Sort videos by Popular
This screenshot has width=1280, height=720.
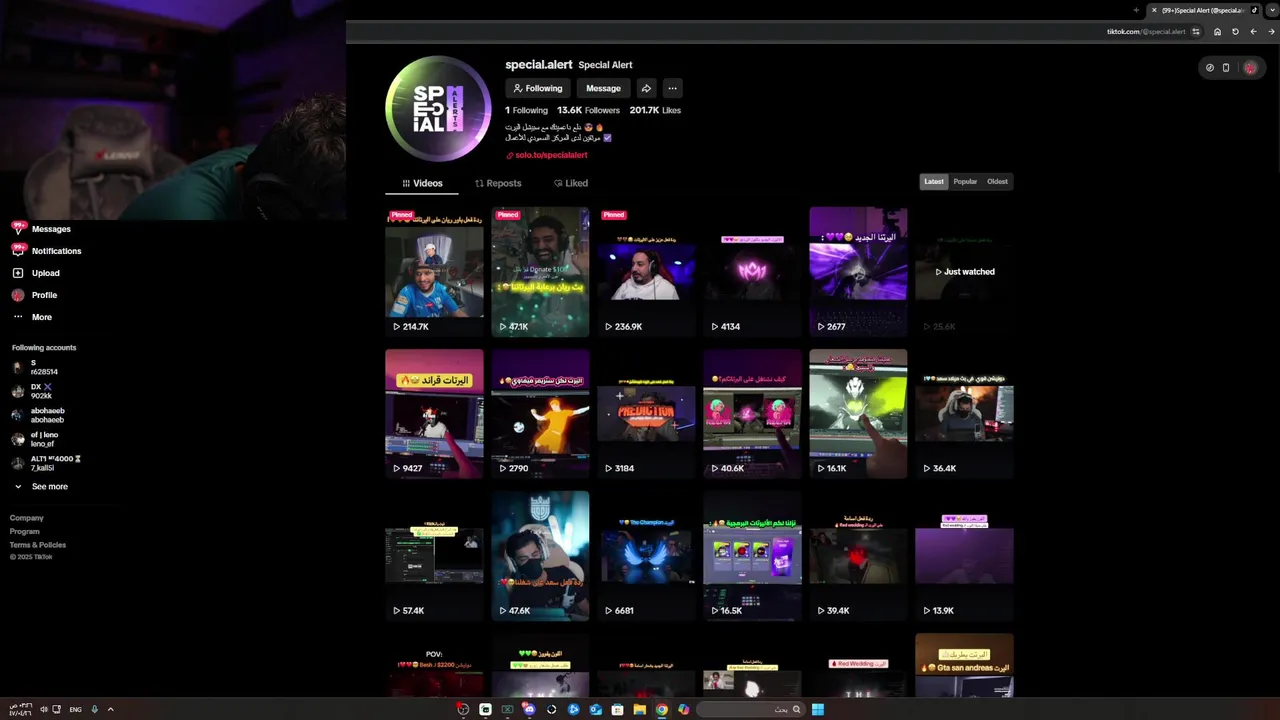click(x=965, y=181)
